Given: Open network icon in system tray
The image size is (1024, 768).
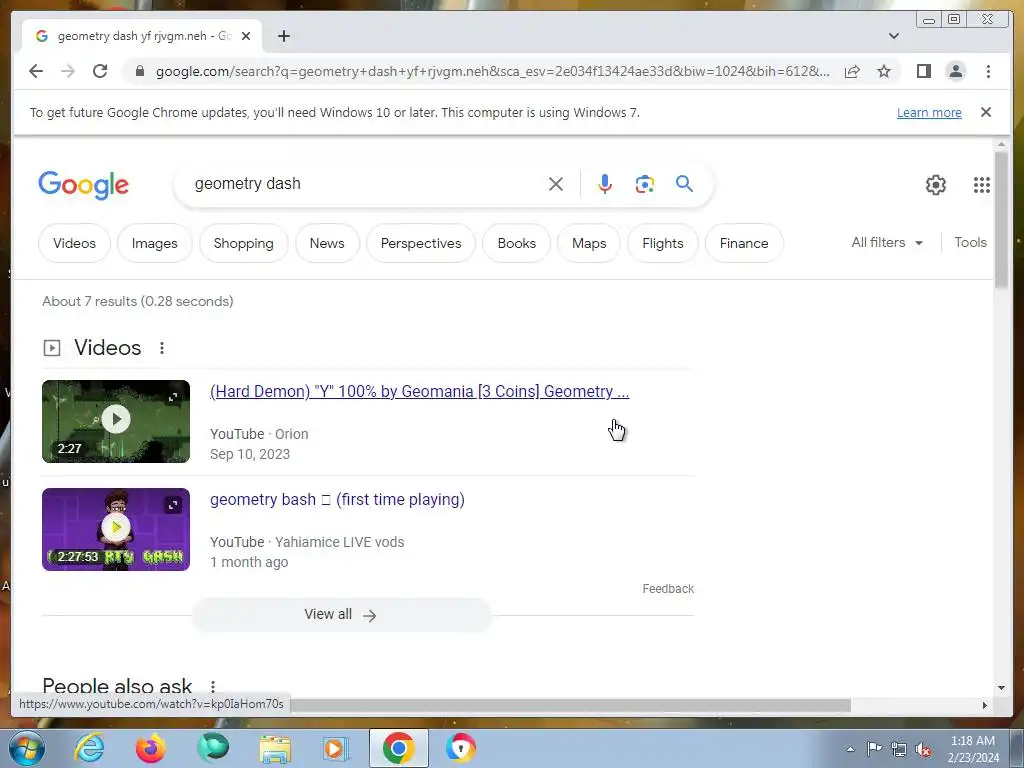Looking at the screenshot, I should pyautogui.click(x=899, y=749).
